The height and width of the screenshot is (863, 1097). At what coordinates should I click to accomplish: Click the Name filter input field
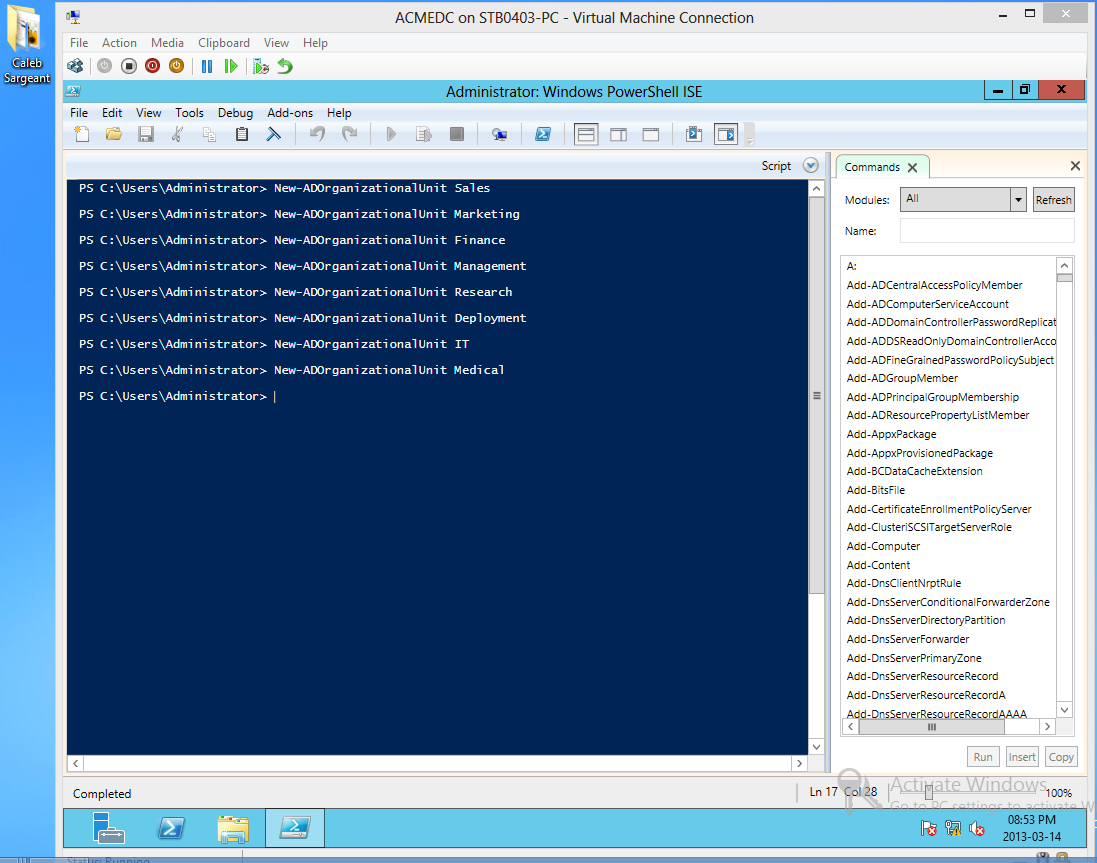coord(986,231)
